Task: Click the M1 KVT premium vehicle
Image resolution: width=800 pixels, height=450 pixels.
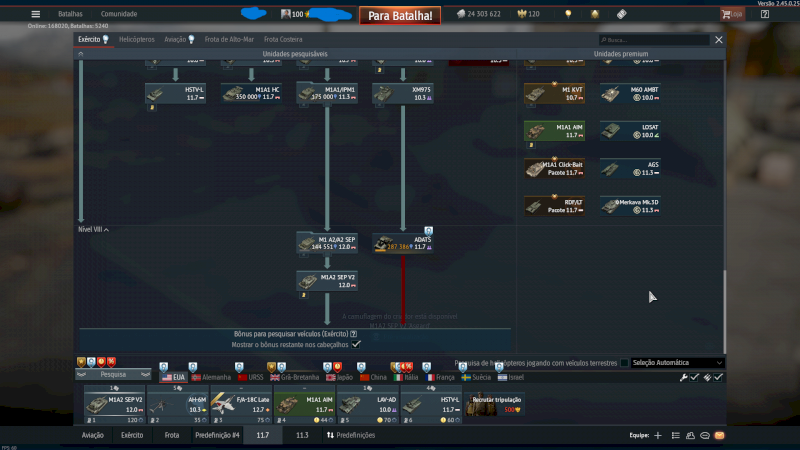Action: point(554,93)
